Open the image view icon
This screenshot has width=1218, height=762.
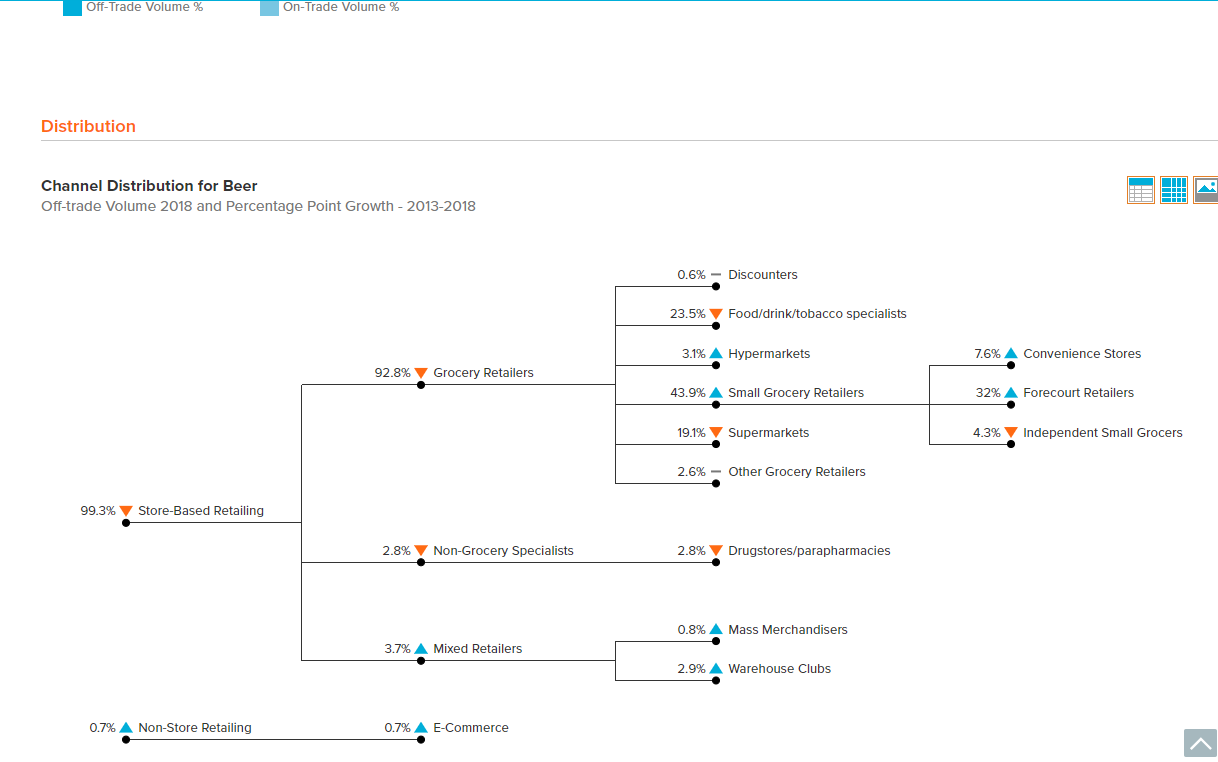click(1205, 190)
